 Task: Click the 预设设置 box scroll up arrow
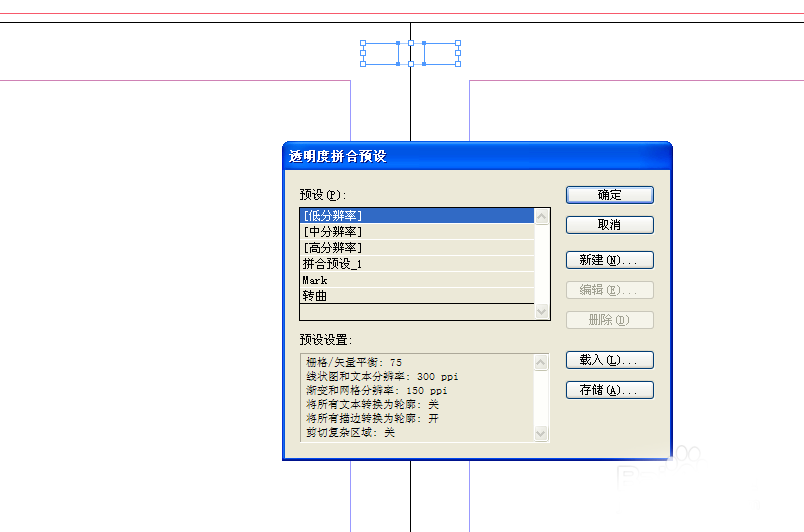(x=541, y=363)
